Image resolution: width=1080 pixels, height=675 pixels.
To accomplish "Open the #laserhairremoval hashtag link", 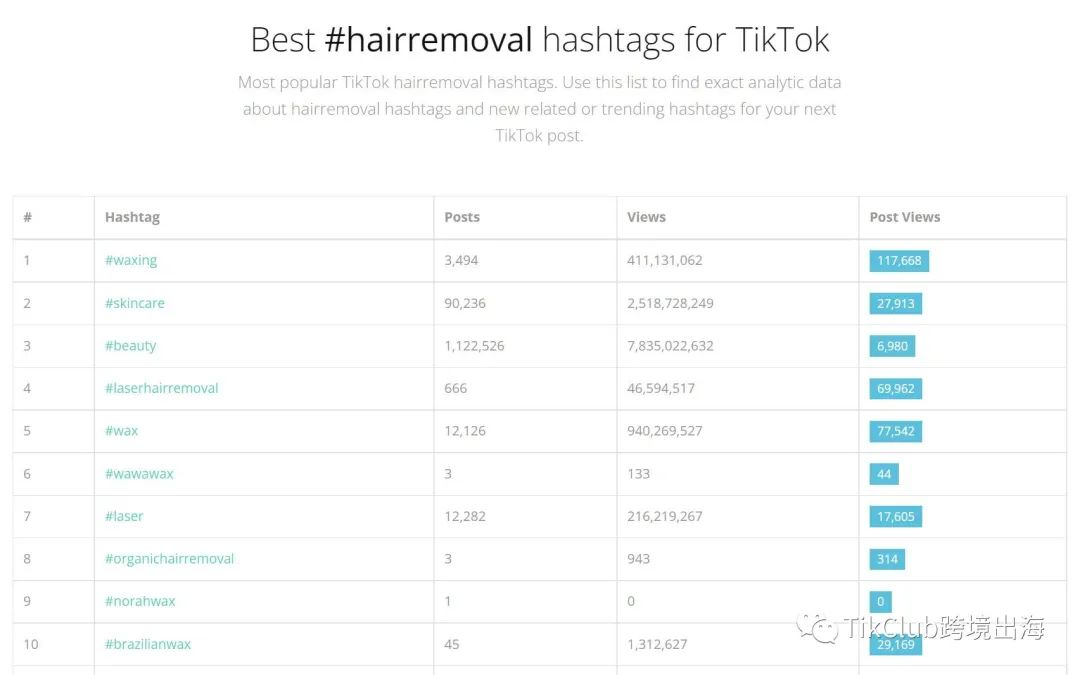I will pyautogui.click(x=162, y=388).
